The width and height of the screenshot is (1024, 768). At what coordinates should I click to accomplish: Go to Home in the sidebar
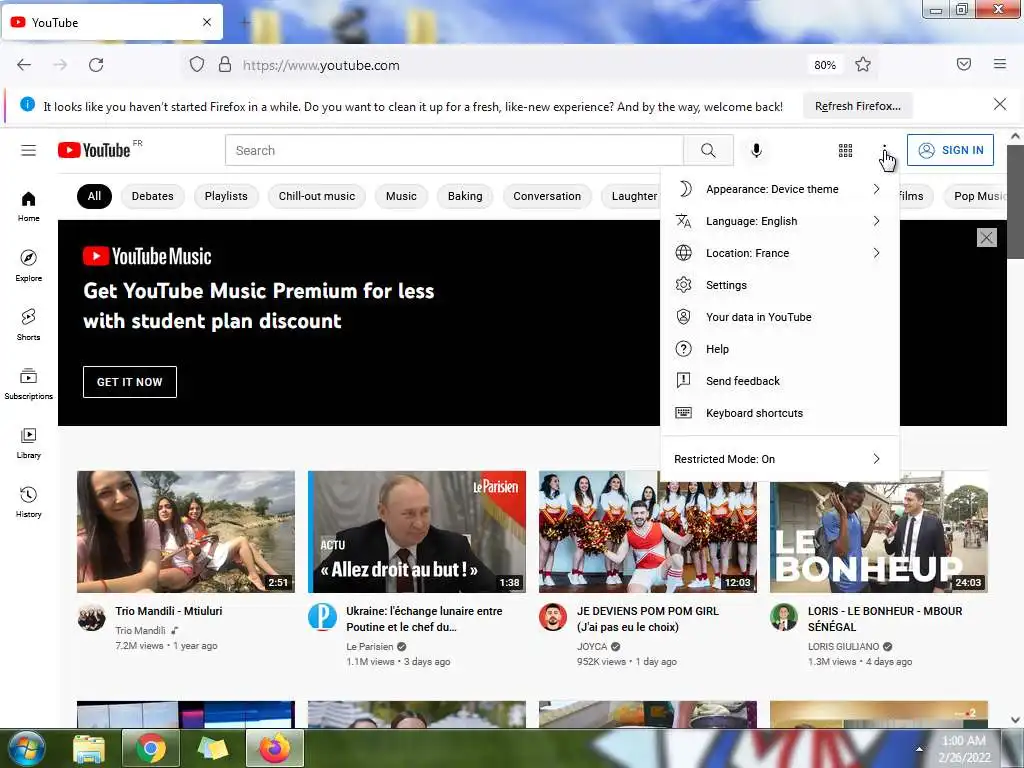pos(28,206)
